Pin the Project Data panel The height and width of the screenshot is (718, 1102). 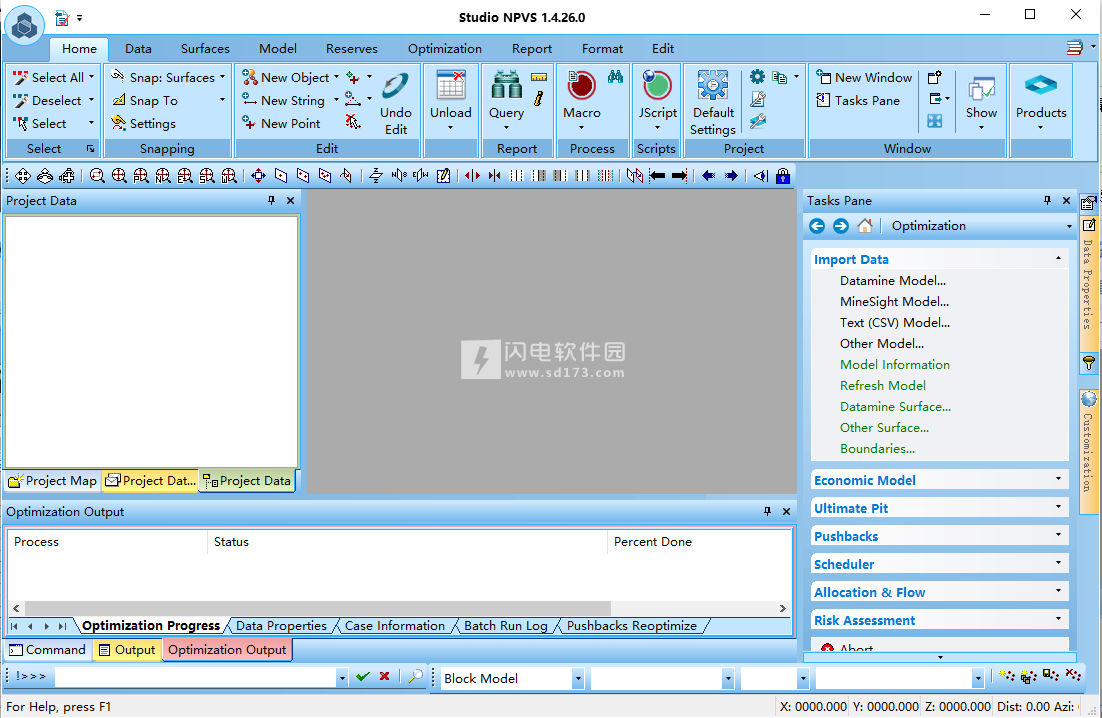[271, 200]
